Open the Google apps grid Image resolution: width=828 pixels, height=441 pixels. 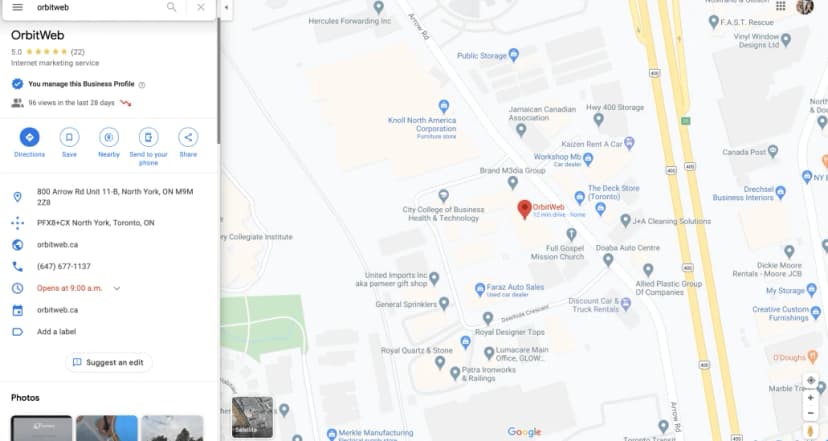[x=780, y=6]
